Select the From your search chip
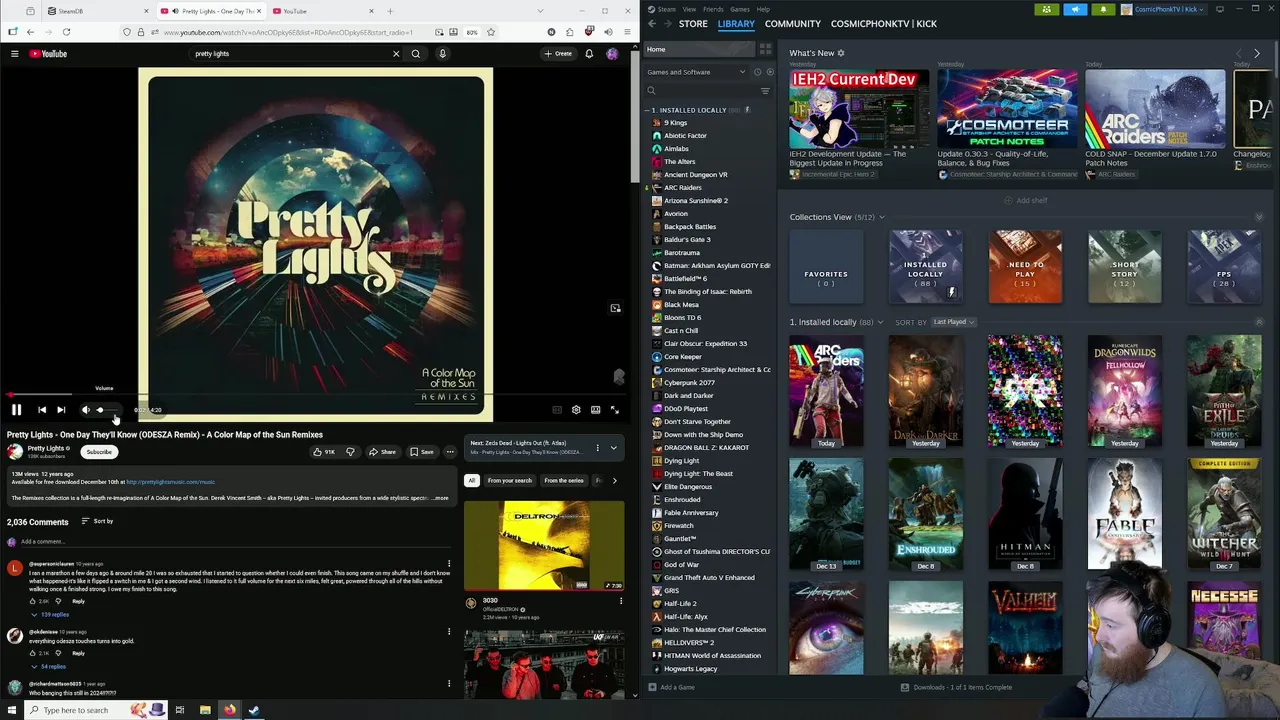Screen dimensions: 1280x720 pyautogui.click(x=510, y=481)
